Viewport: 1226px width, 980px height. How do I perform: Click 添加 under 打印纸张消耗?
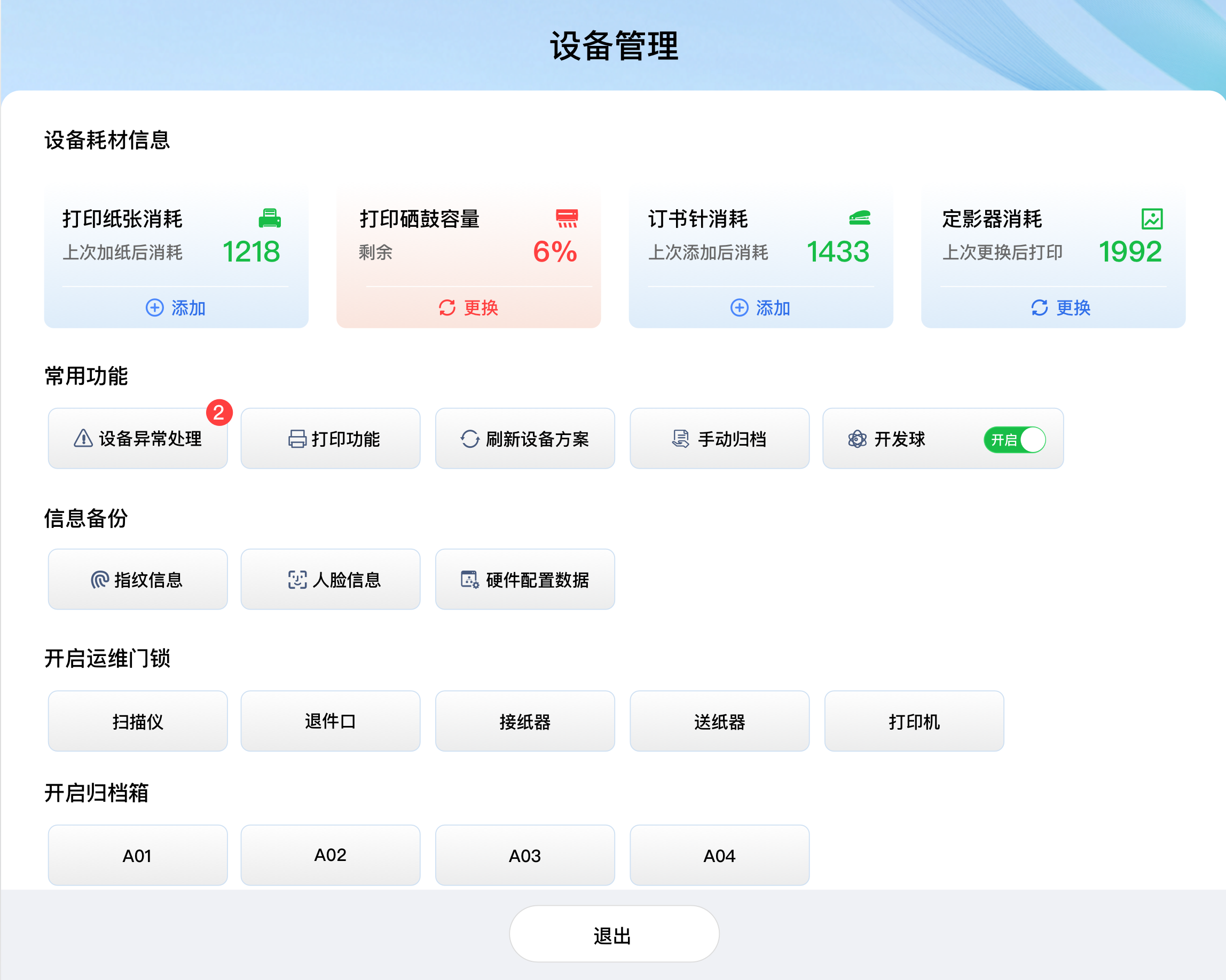point(176,307)
